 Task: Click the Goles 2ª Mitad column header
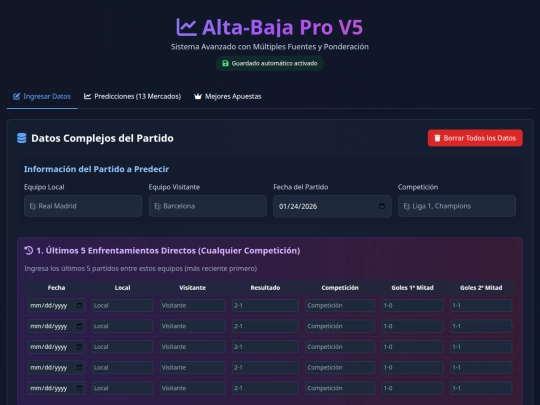tap(481, 288)
